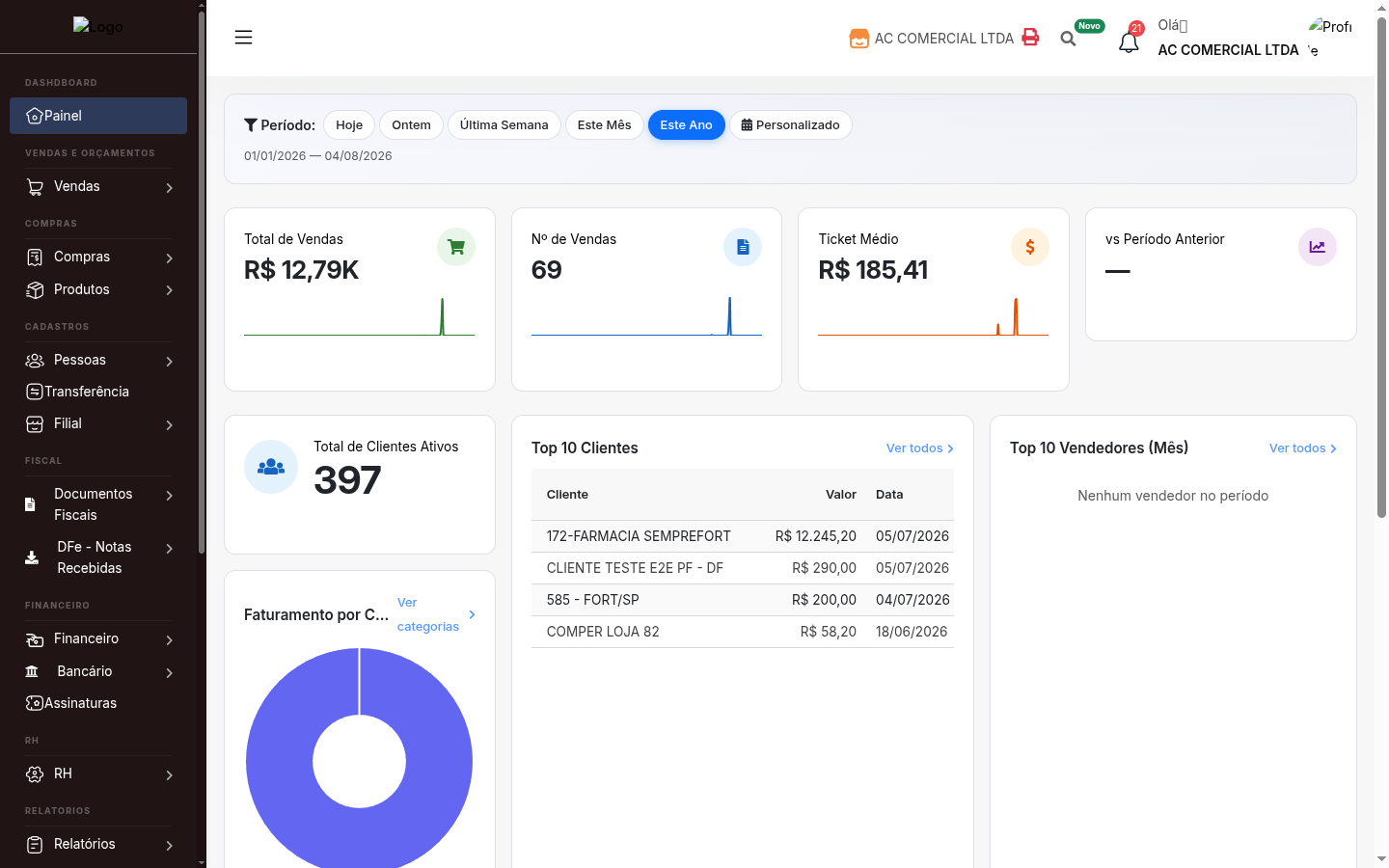Image resolution: width=1389 pixels, height=868 pixels.
Task: Expand the Produtos submenu chevron
Action: (x=169, y=290)
